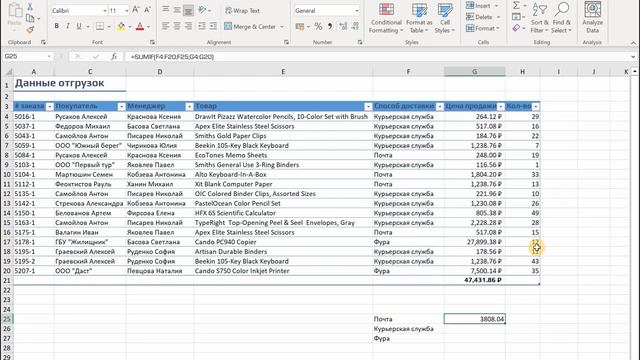The image size is (640, 360).
Task: Open the Font group dialog launcher
Action: click(152, 42)
